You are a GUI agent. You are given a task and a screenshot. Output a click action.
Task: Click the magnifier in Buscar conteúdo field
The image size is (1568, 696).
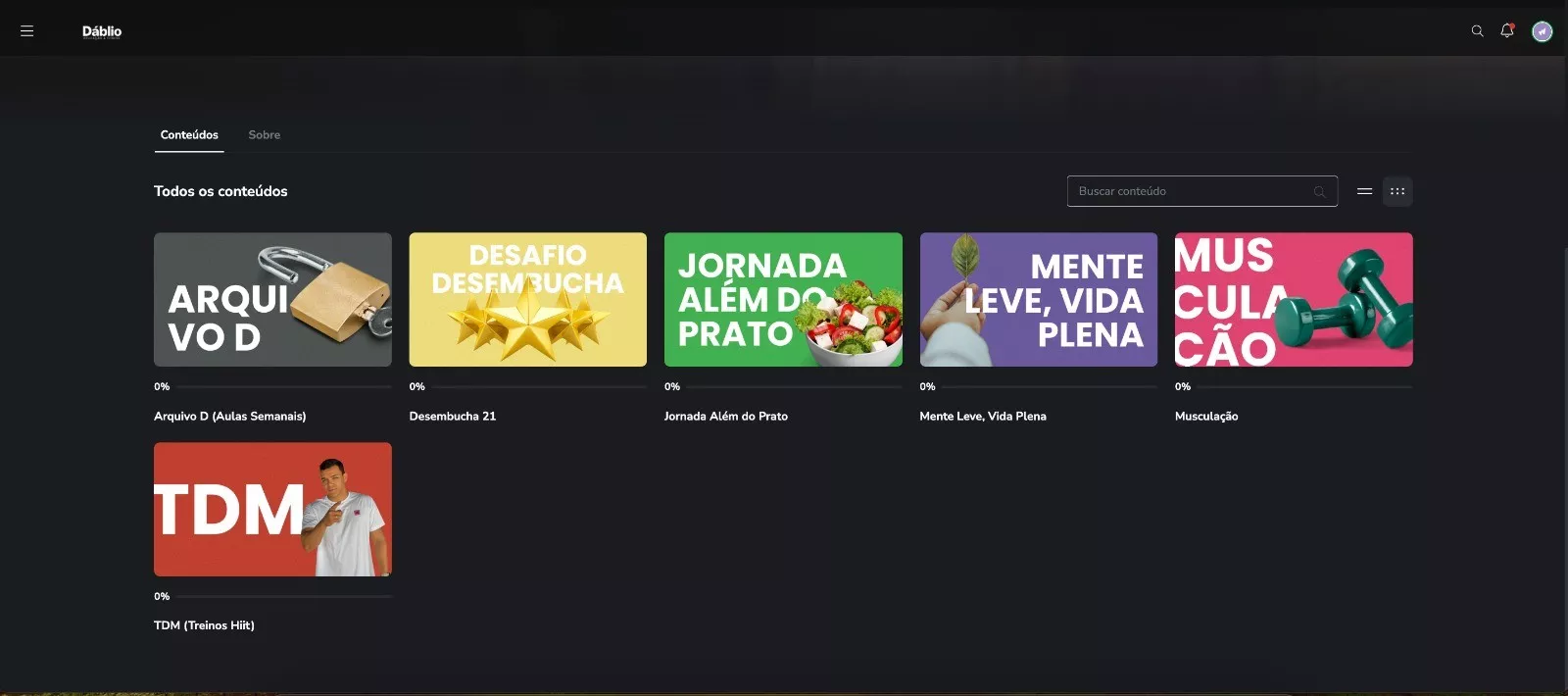(1319, 192)
